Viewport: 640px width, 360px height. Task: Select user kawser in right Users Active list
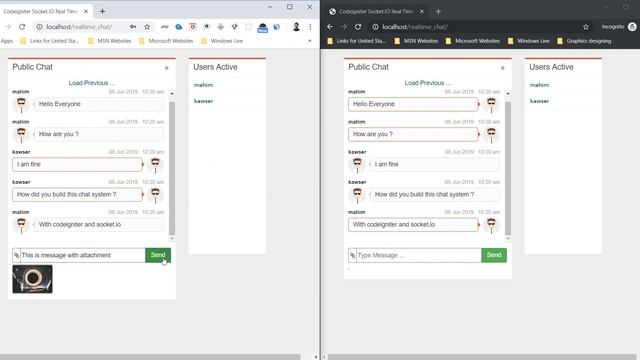tap(539, 101)
